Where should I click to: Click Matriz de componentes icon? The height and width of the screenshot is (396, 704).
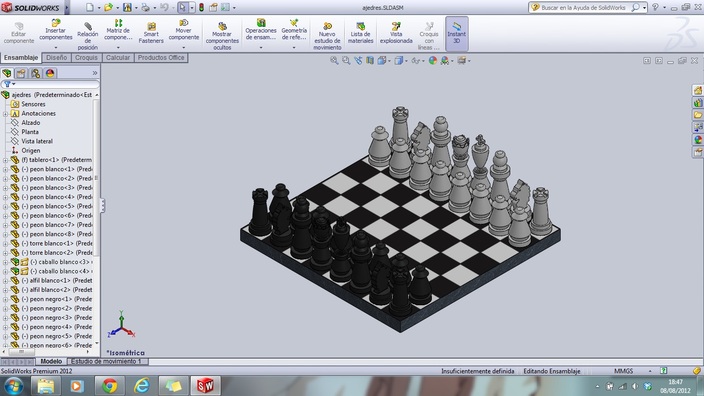(118, 23)
